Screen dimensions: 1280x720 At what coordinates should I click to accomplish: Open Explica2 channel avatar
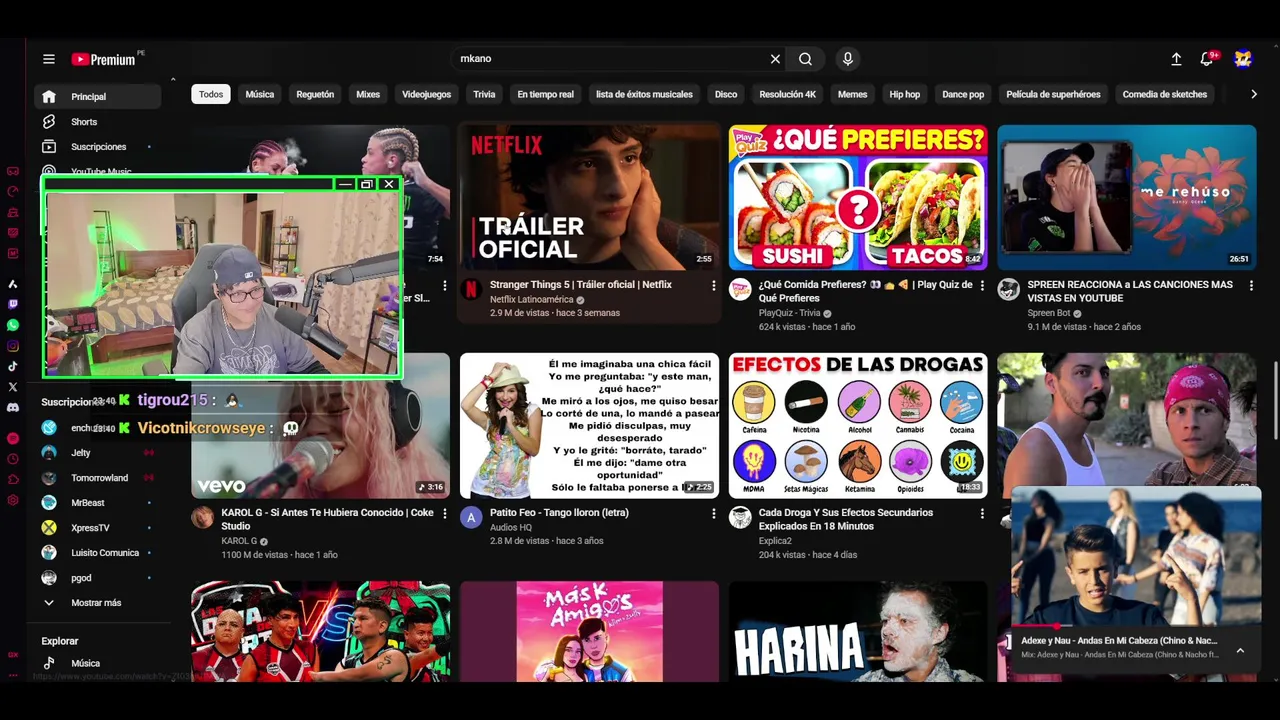tap(740, 518)
